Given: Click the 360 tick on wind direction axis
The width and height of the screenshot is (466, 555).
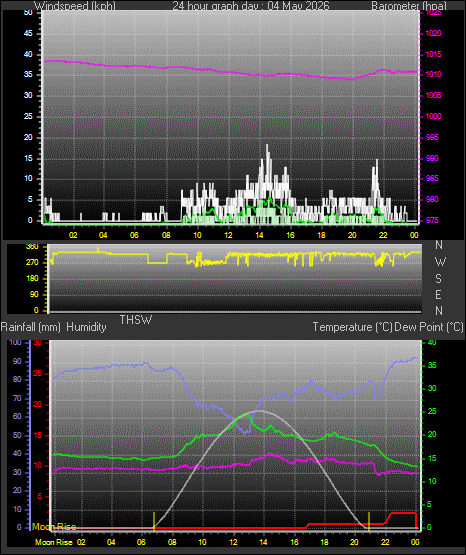Looking at the screenshot, I should pyautogui.click(x=32, y=247).
